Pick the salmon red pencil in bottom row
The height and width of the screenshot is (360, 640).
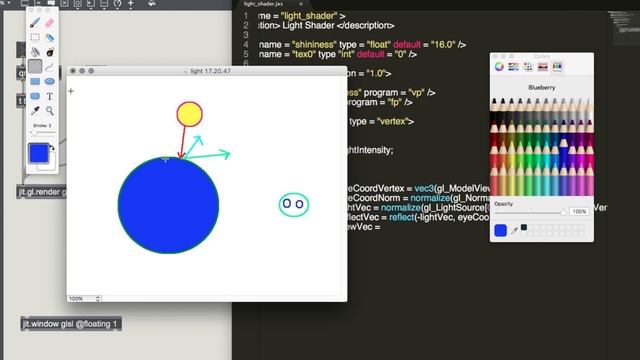(494, 180)
